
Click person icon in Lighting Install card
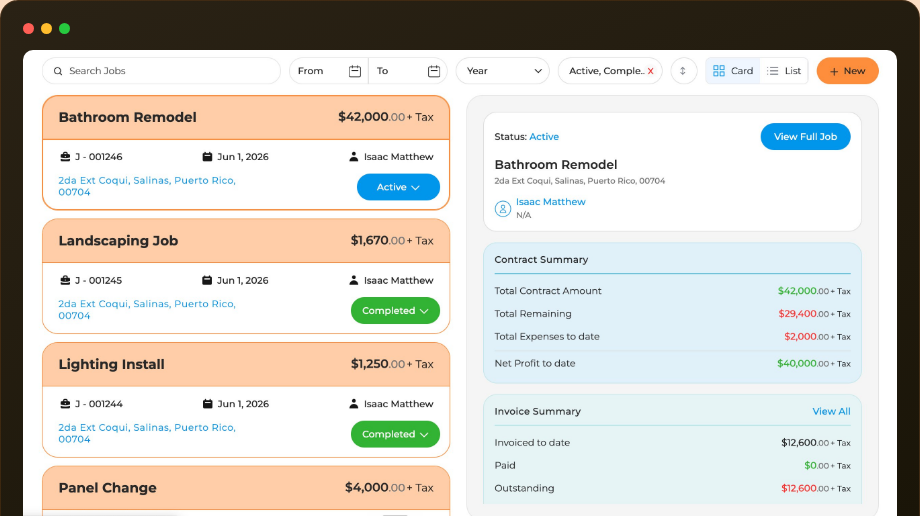353,404
